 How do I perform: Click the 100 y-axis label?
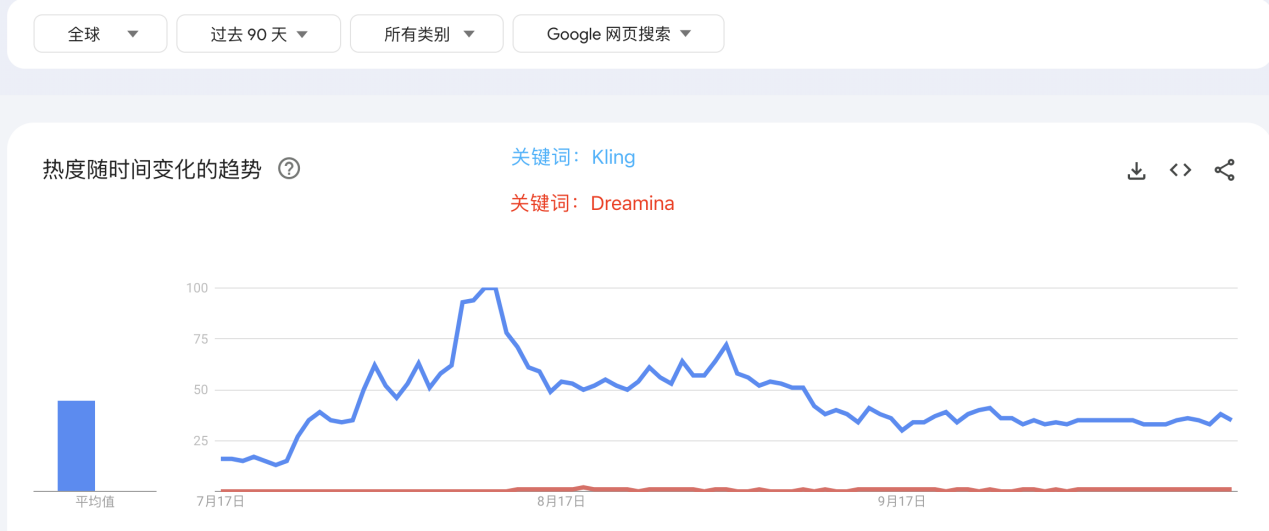pyautogui.click(x=196, y=288)
